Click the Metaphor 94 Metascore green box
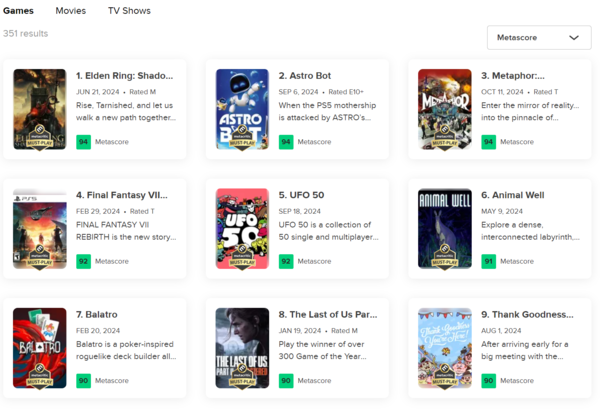 click(488, 142)
